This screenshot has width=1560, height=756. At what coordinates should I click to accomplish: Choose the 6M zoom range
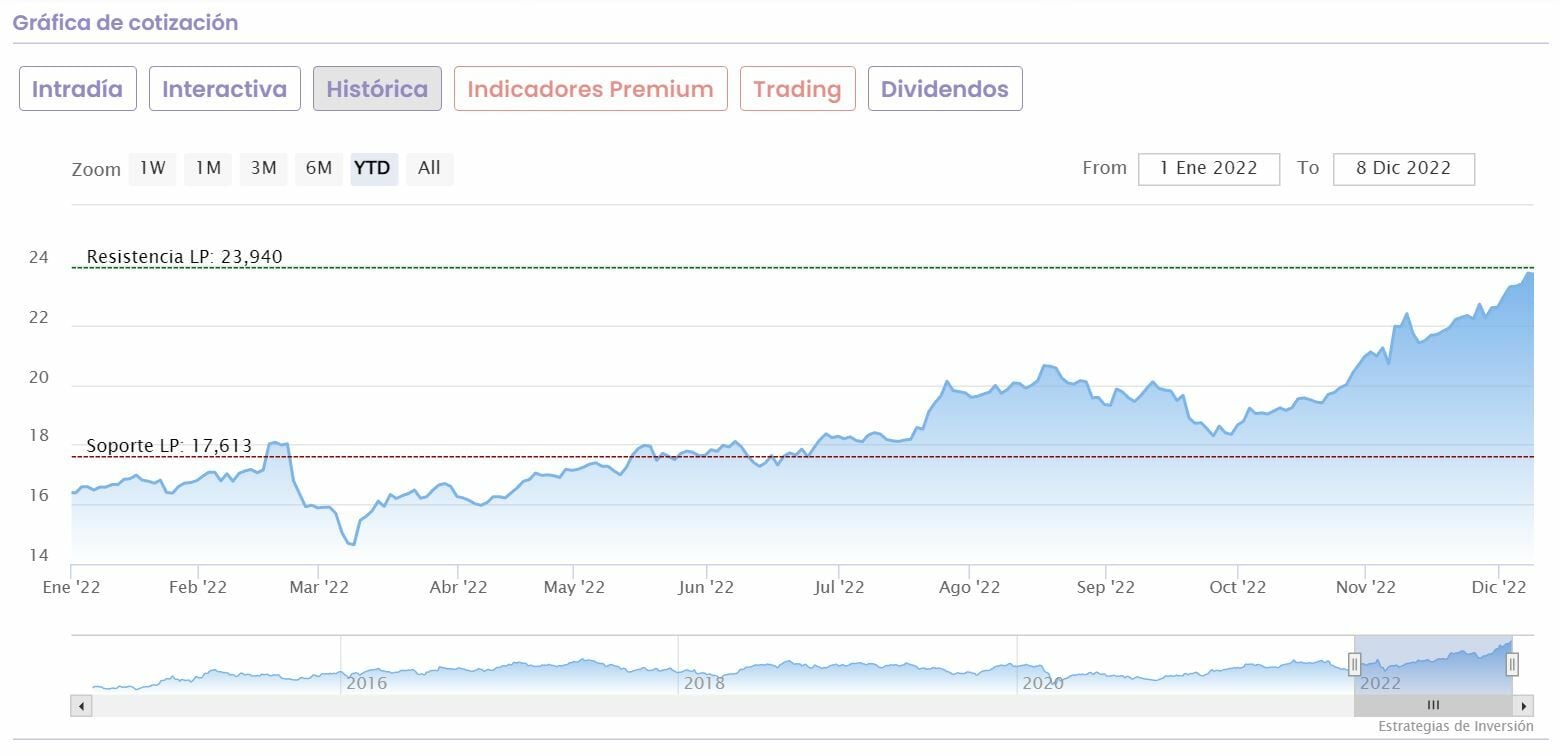pos(319,169)
